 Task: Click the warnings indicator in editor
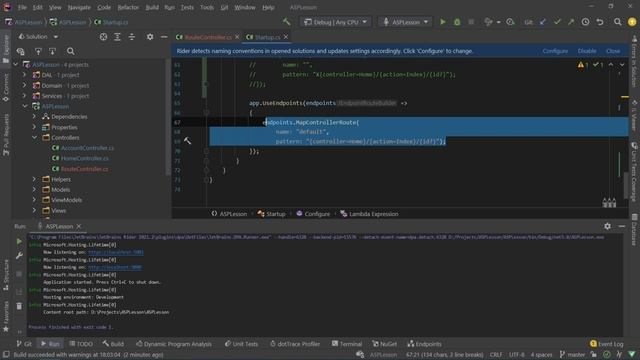pos(583,64)
